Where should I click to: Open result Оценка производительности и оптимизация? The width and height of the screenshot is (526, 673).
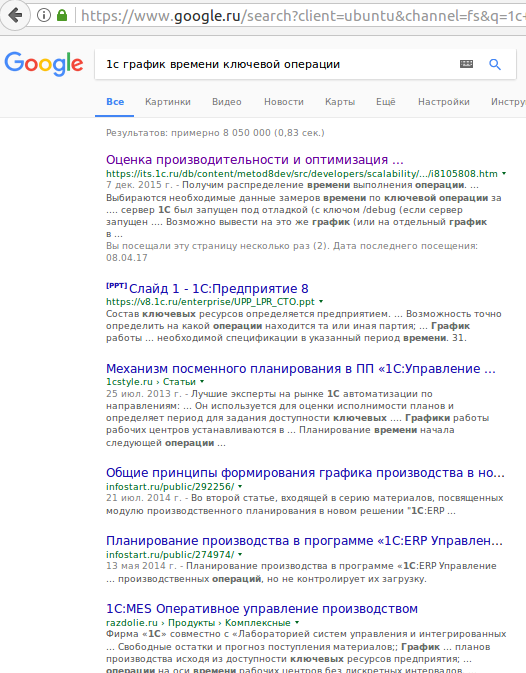tap(255, 160)
